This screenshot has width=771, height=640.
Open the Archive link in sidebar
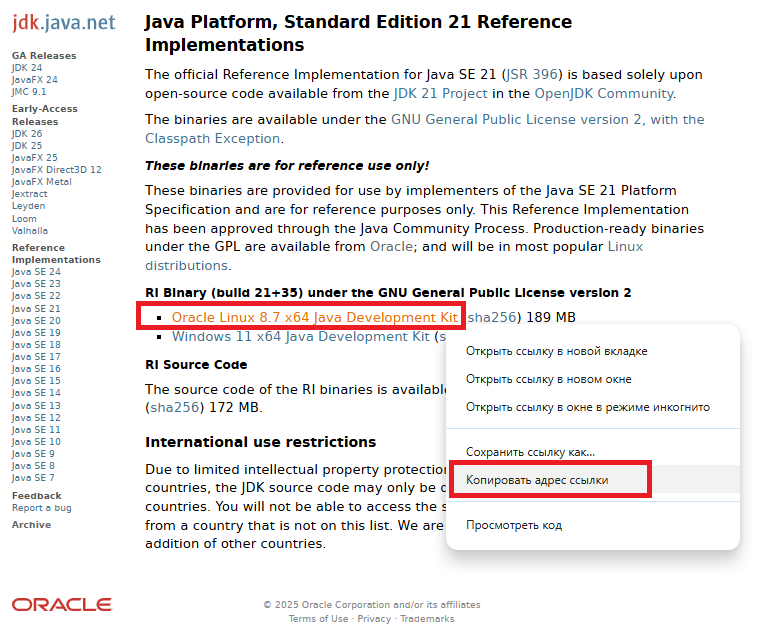pos(31,525)
